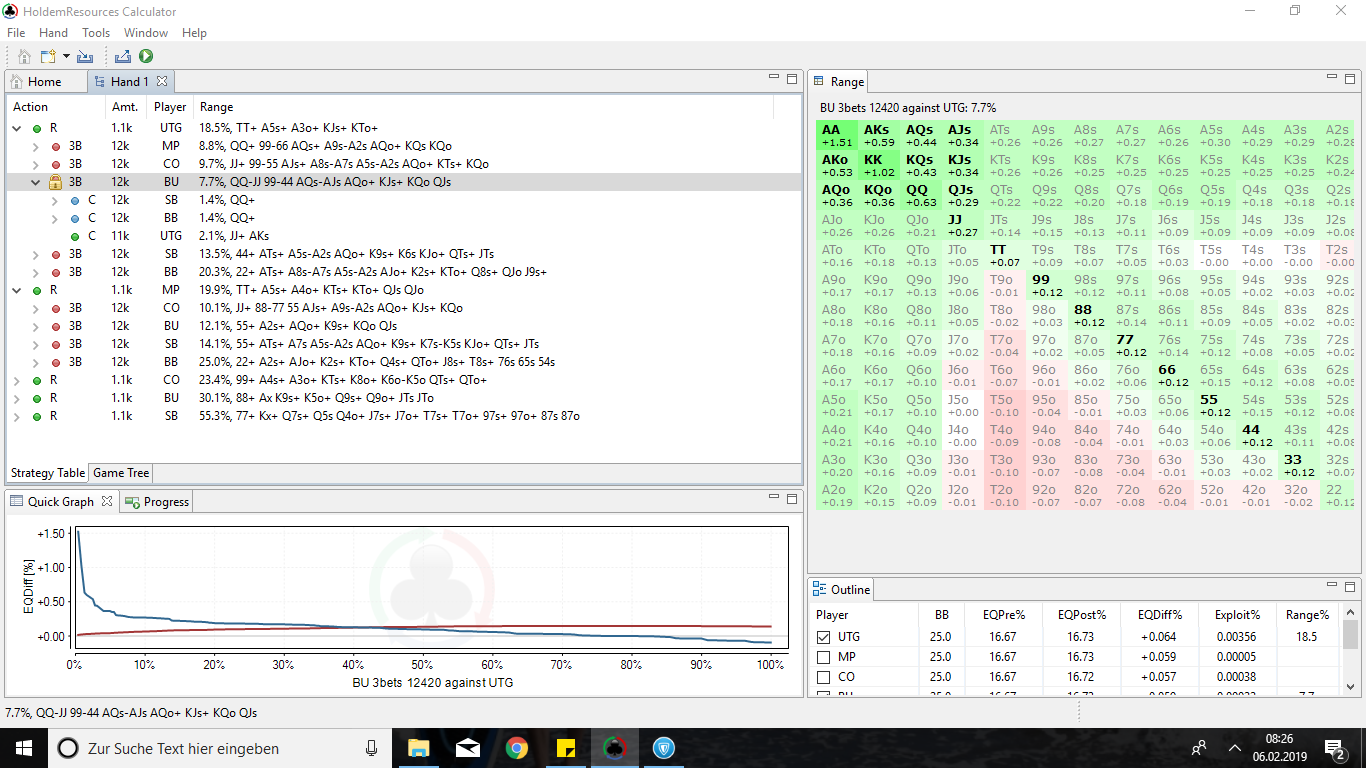Check the MP player checkbox

click(824, 657)
